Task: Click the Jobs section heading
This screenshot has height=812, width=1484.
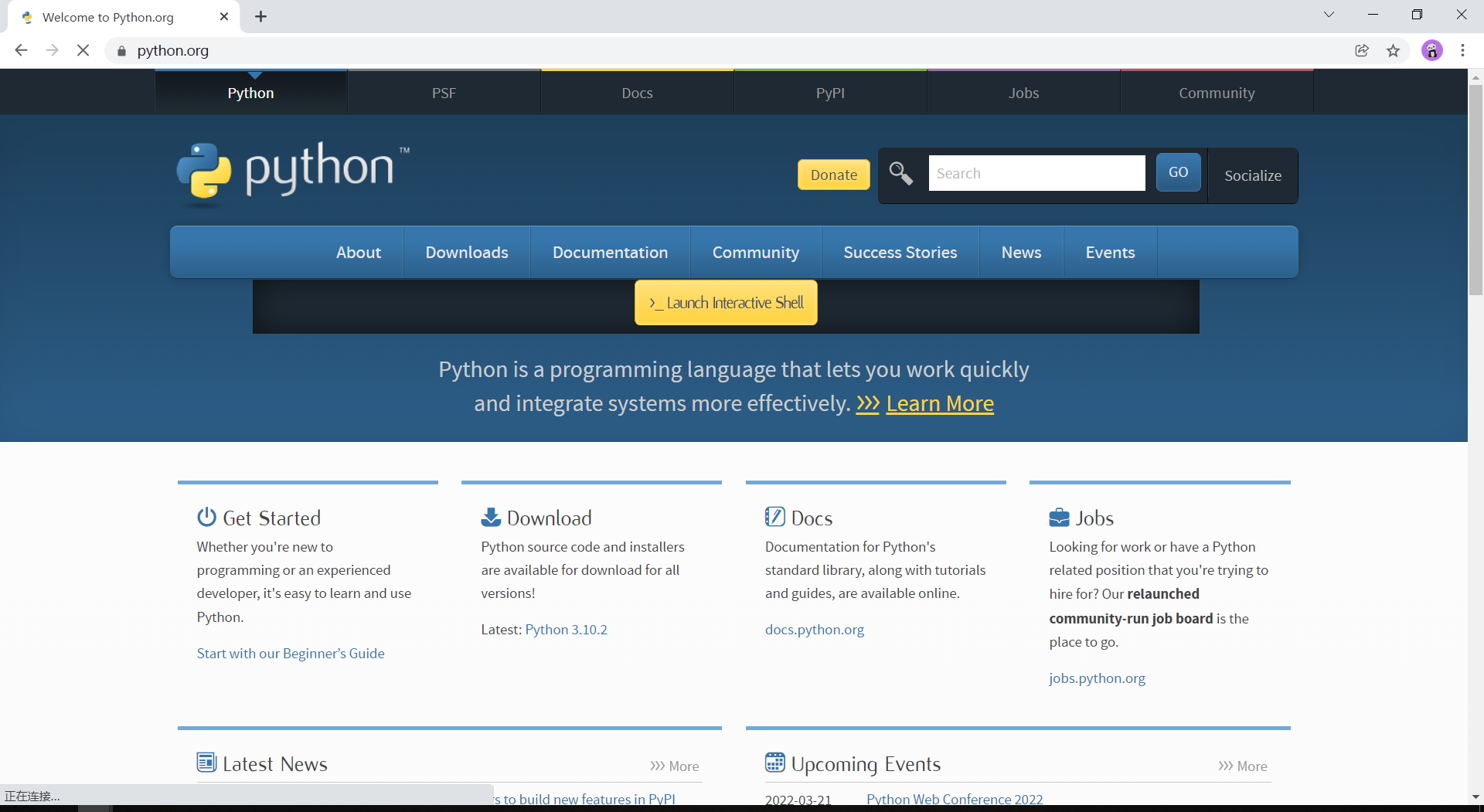Action: [1094, 518]
